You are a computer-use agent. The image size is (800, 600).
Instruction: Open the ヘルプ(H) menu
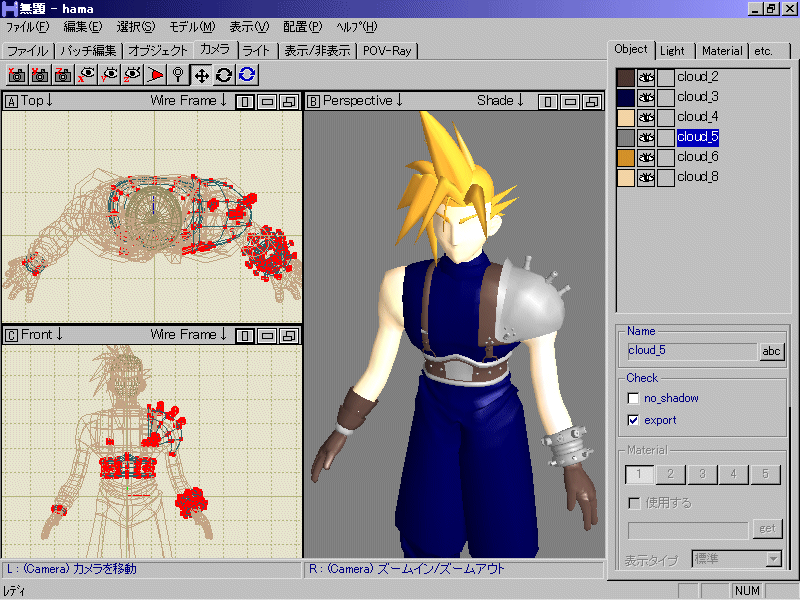(x=357, y=27)
